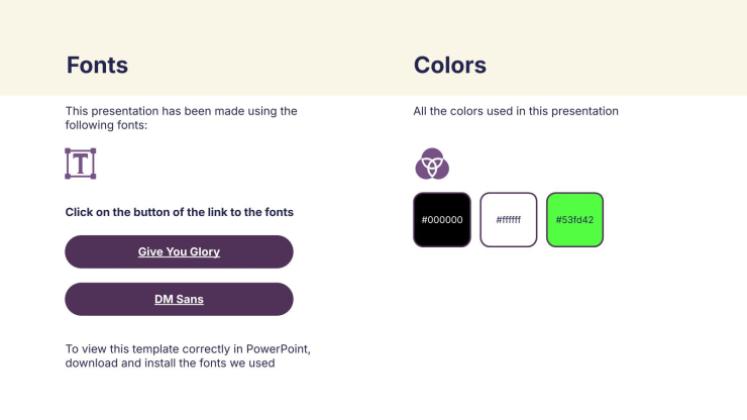The image size is (747, 420).
Task: Click the blank white area below the swatches
Action: click(x=560, y=330)
